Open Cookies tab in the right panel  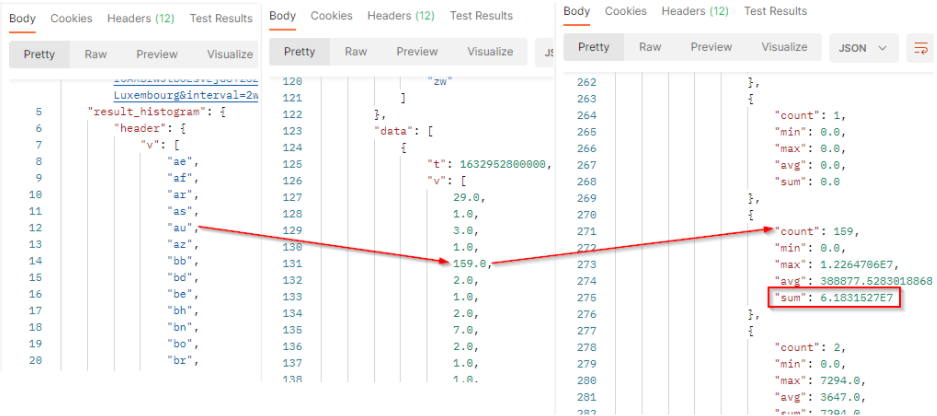coord(626,11)
